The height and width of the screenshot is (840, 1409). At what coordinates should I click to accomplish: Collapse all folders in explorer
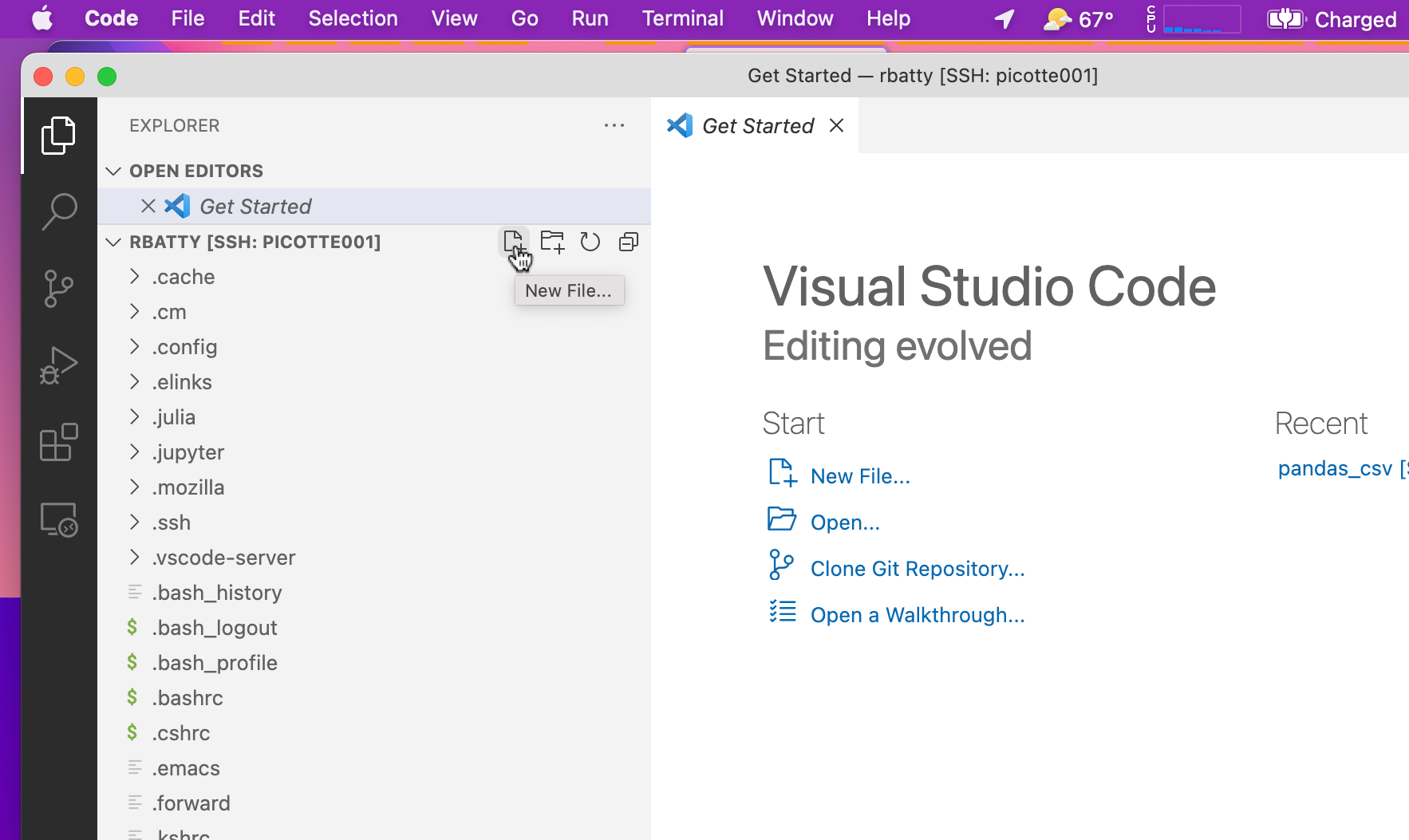629,242
